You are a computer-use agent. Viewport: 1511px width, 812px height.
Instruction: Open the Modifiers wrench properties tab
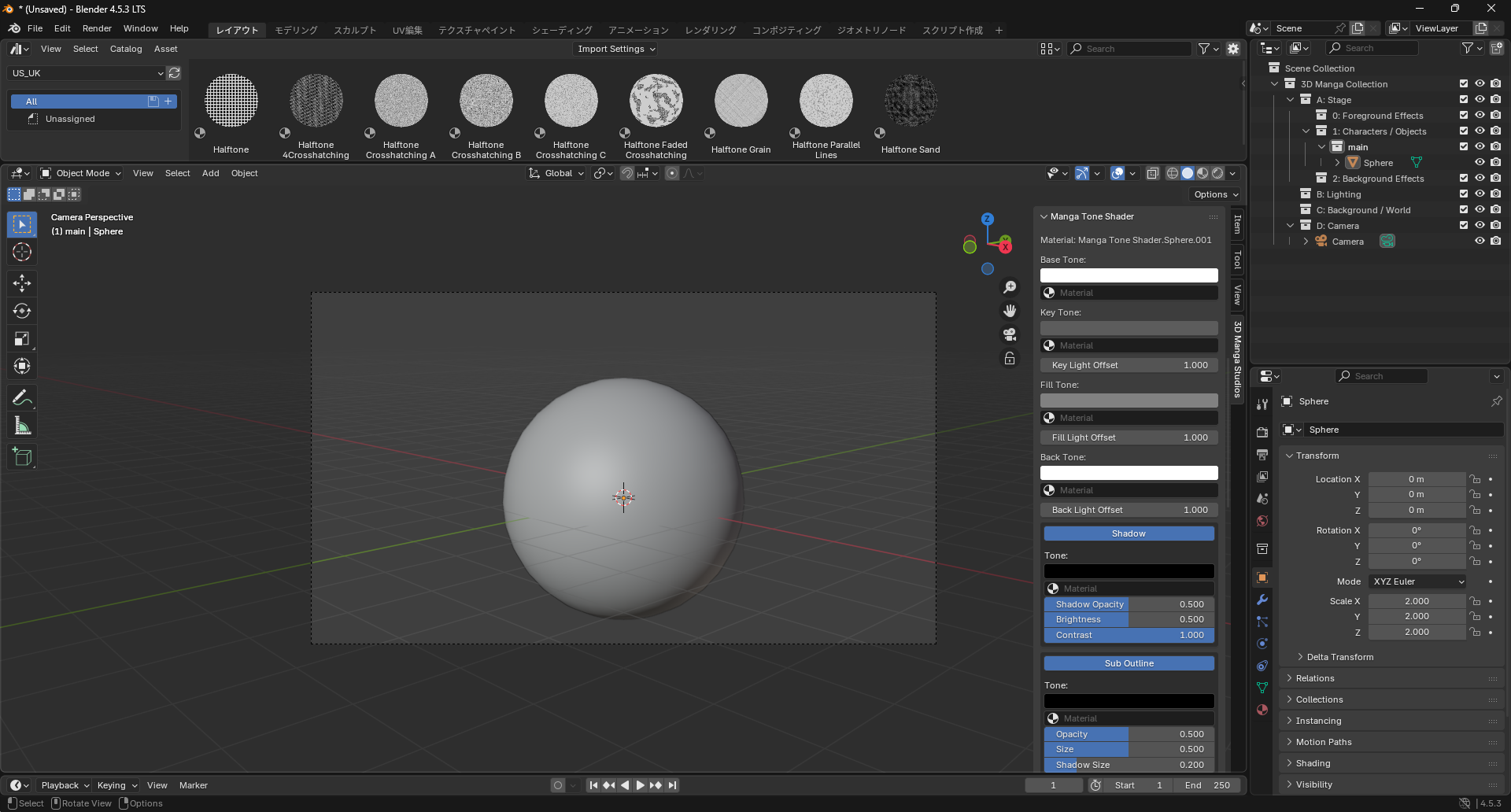click(1262, 600)
